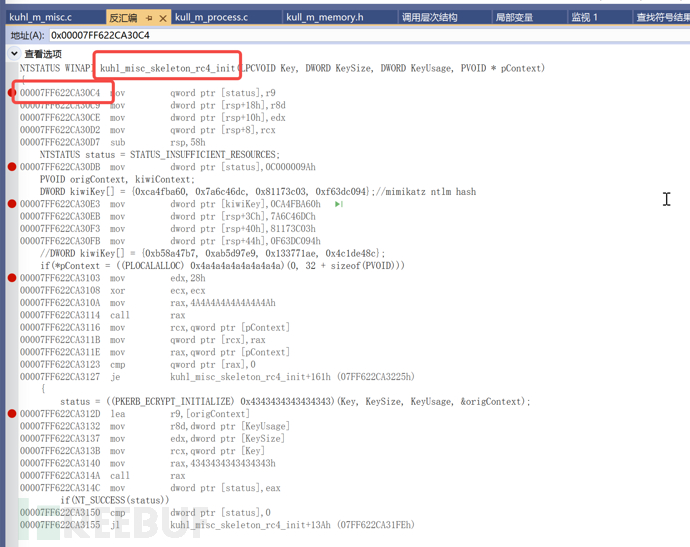This screenshot has width=690, height=547.
Task: Click the function name kuhl_misc_skeleton_rc4_init
Action: 168,68
